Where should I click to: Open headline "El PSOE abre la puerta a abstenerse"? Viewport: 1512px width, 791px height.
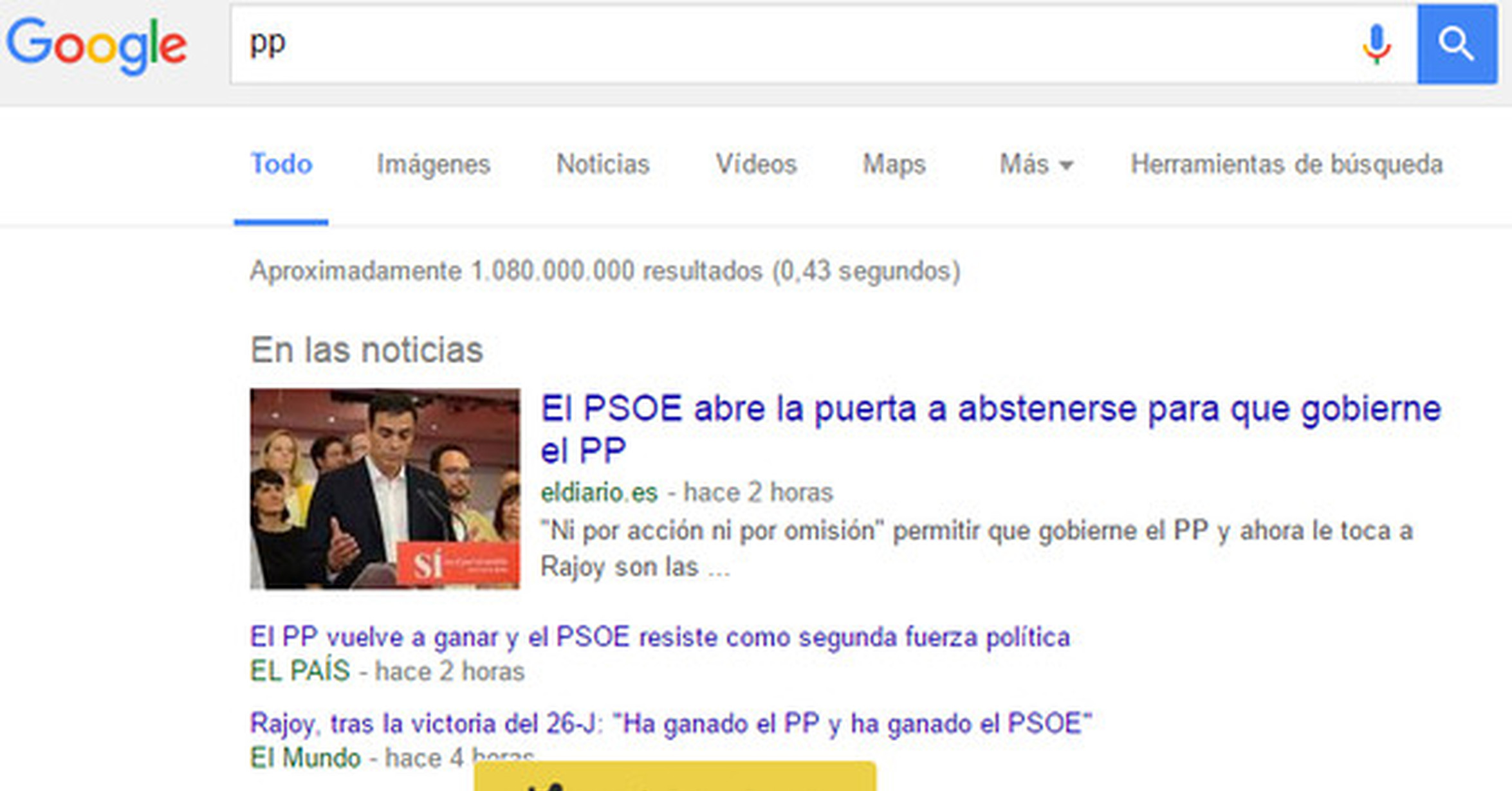click(991, 429)
